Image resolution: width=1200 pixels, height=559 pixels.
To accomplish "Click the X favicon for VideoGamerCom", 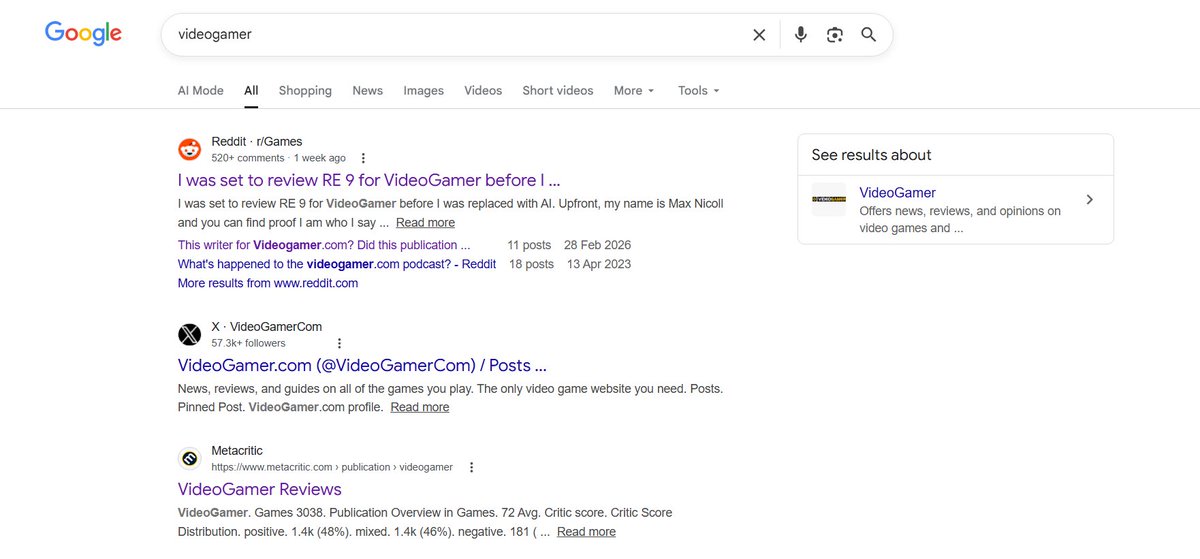I will [x=189, y=334].
